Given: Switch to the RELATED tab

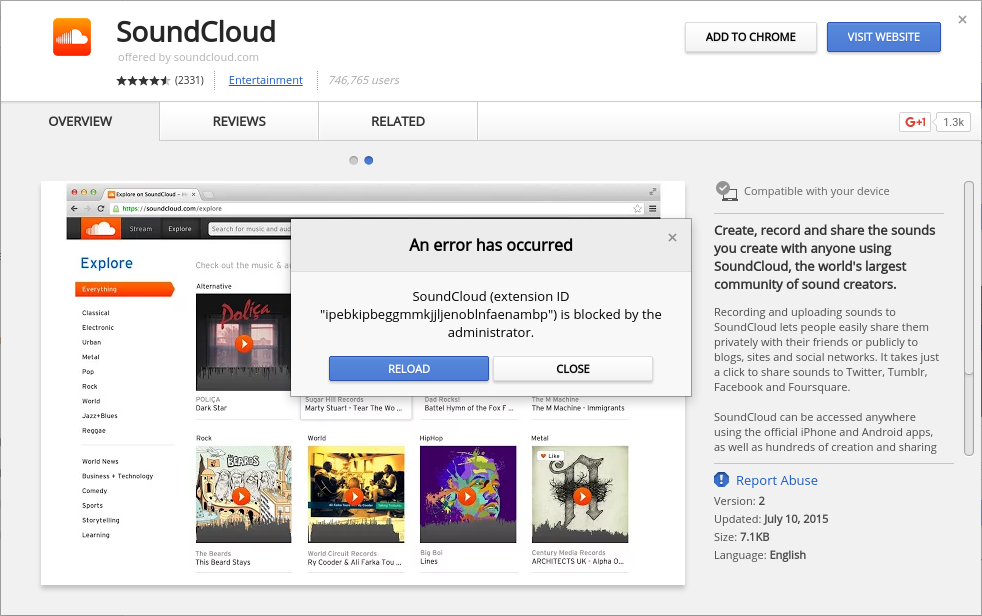Looking at the screenshot, I should tap(398, 121).
